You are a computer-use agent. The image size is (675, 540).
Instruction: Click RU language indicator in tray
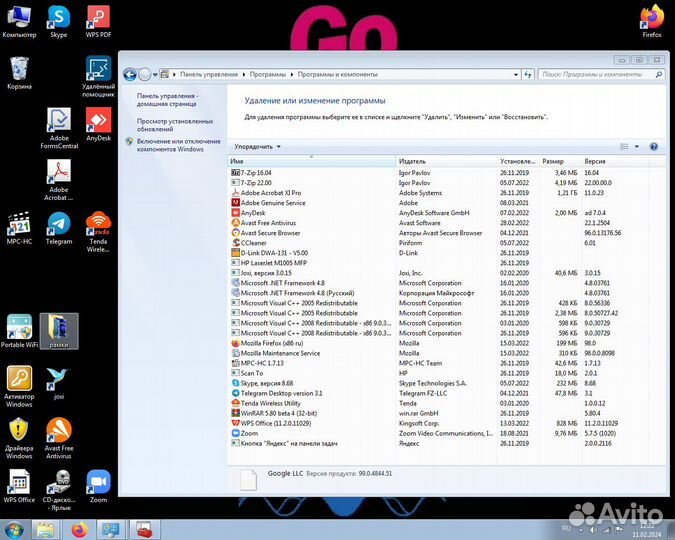[566, 528]
